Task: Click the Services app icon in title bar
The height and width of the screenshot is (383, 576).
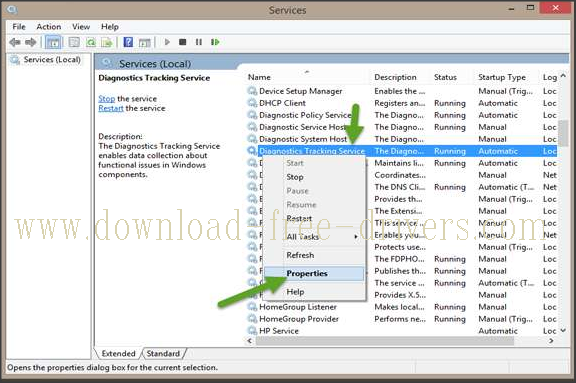Action: [12, 10]
